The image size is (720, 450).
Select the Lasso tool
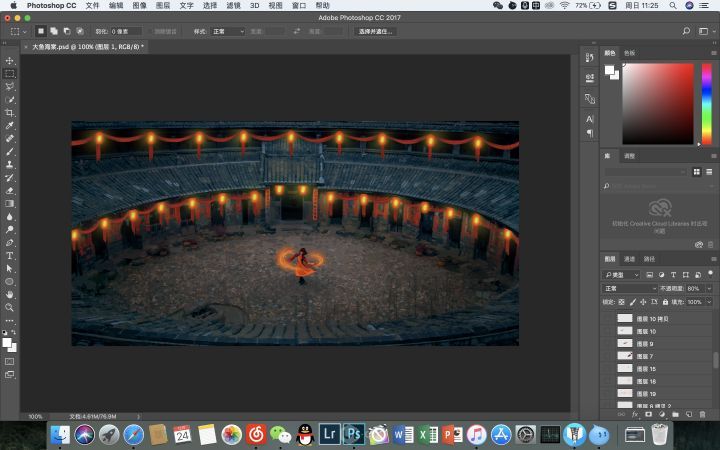[10, 87]
